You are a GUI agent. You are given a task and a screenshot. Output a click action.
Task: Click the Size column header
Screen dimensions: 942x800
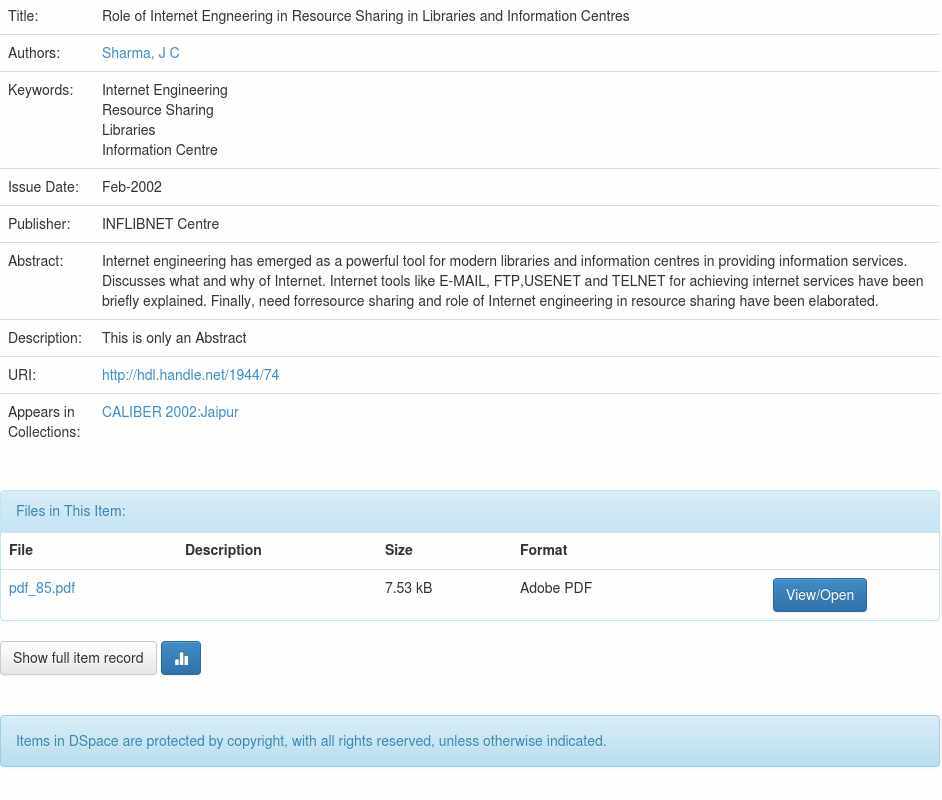[398, 550]
